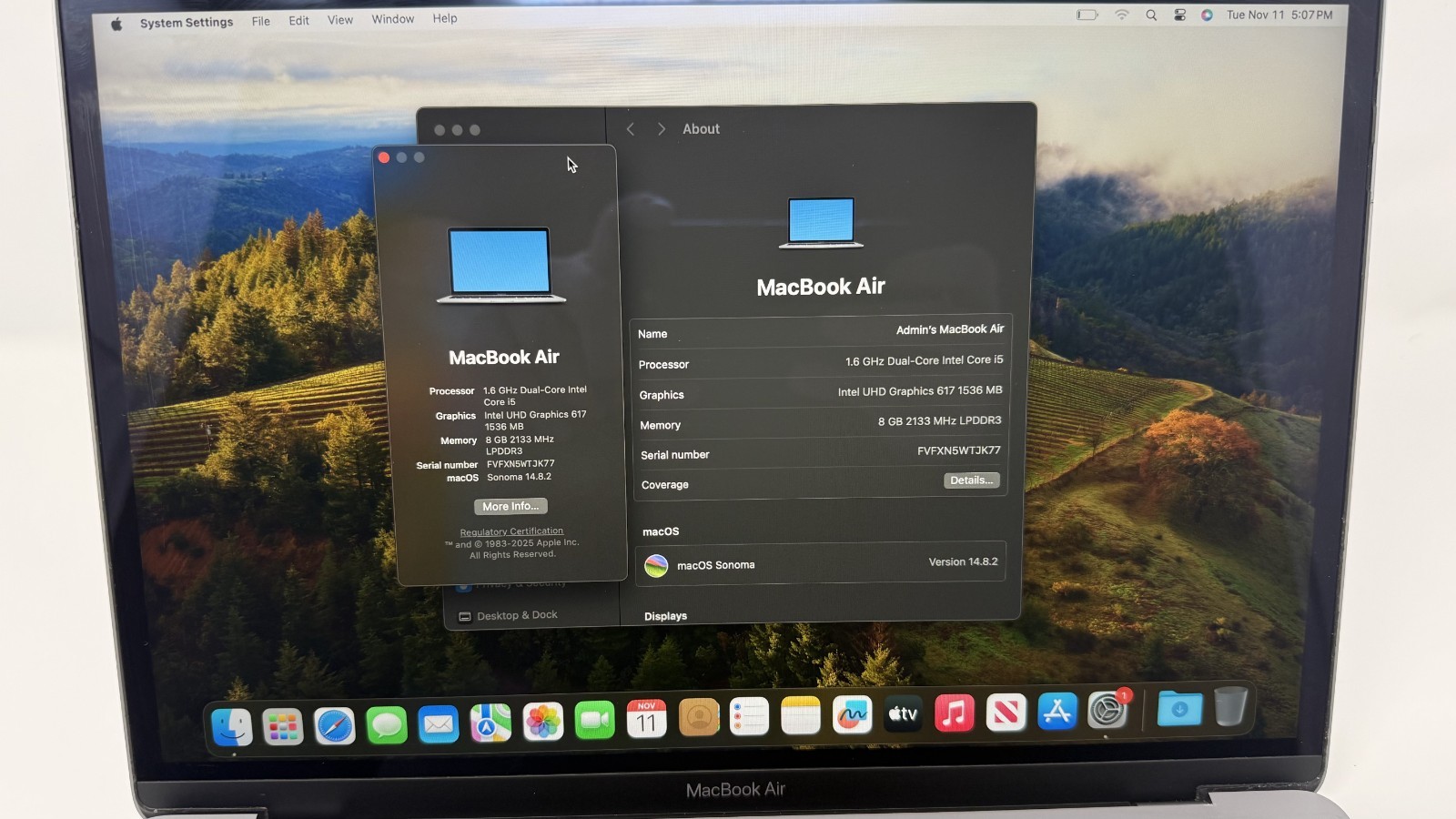This screenshot has width=1456, height=819.
Task: Click "Version 14.8.2" in the macOS row
Action: [963, 562]
